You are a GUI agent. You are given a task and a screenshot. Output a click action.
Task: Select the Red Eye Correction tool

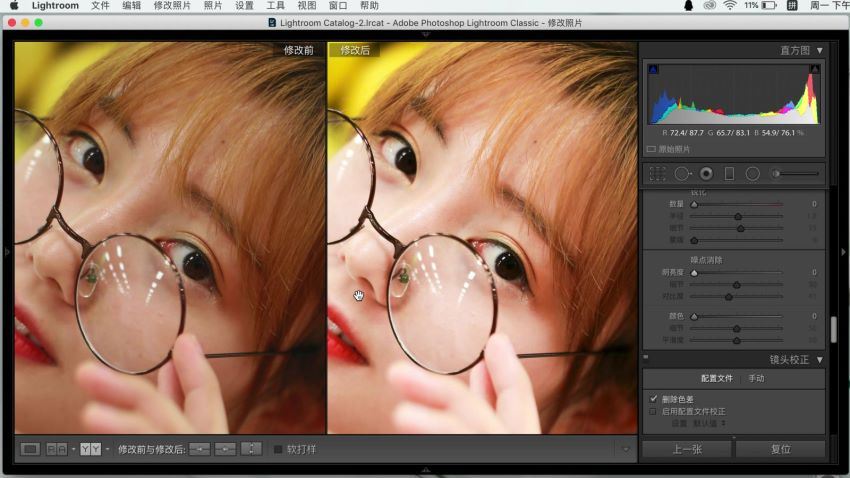pos(706,173)
